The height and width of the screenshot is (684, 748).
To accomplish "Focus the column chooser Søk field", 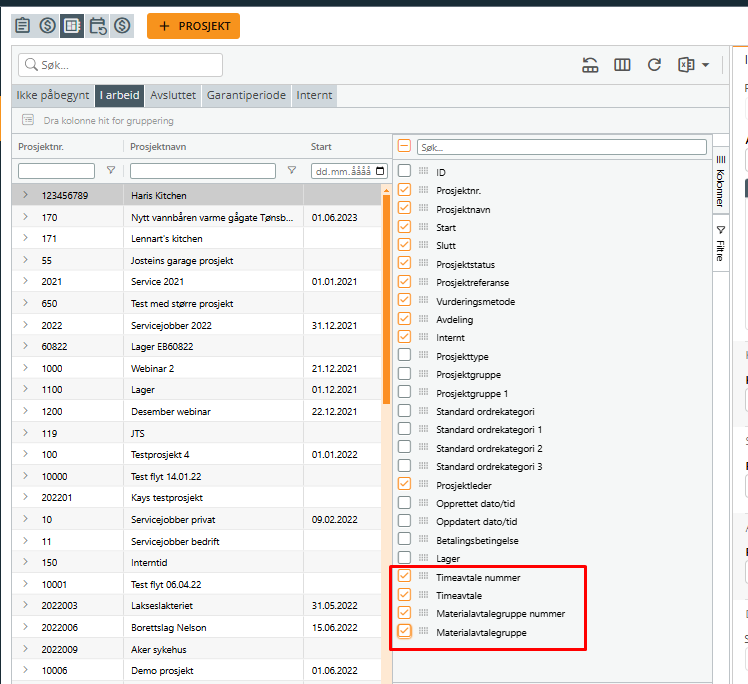I will 561,147.
